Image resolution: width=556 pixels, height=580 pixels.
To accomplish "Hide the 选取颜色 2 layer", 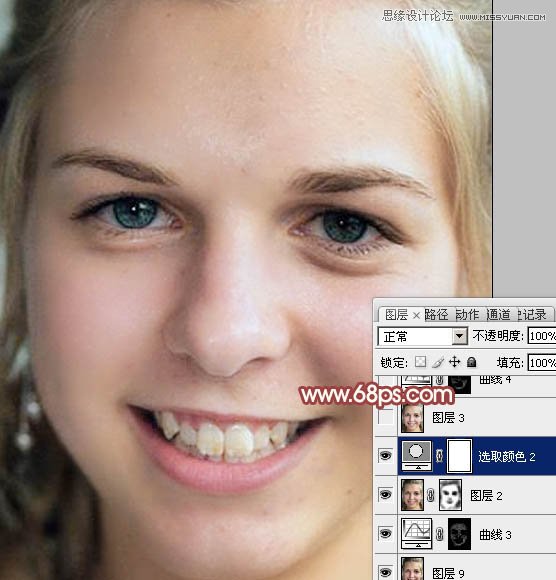I will (x=386, y=456).
